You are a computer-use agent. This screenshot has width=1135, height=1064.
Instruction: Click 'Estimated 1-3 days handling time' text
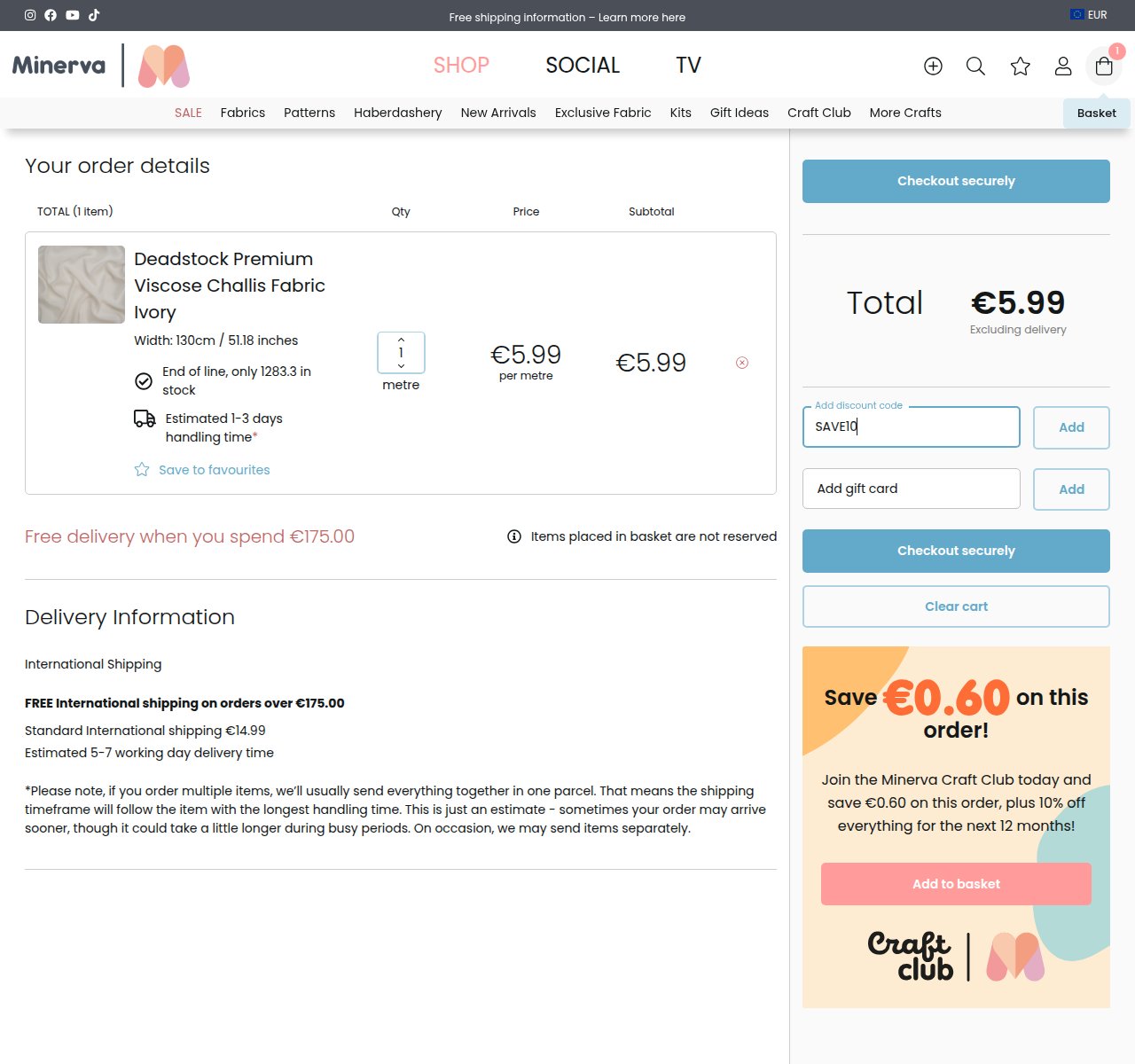(x=224, y=427)
